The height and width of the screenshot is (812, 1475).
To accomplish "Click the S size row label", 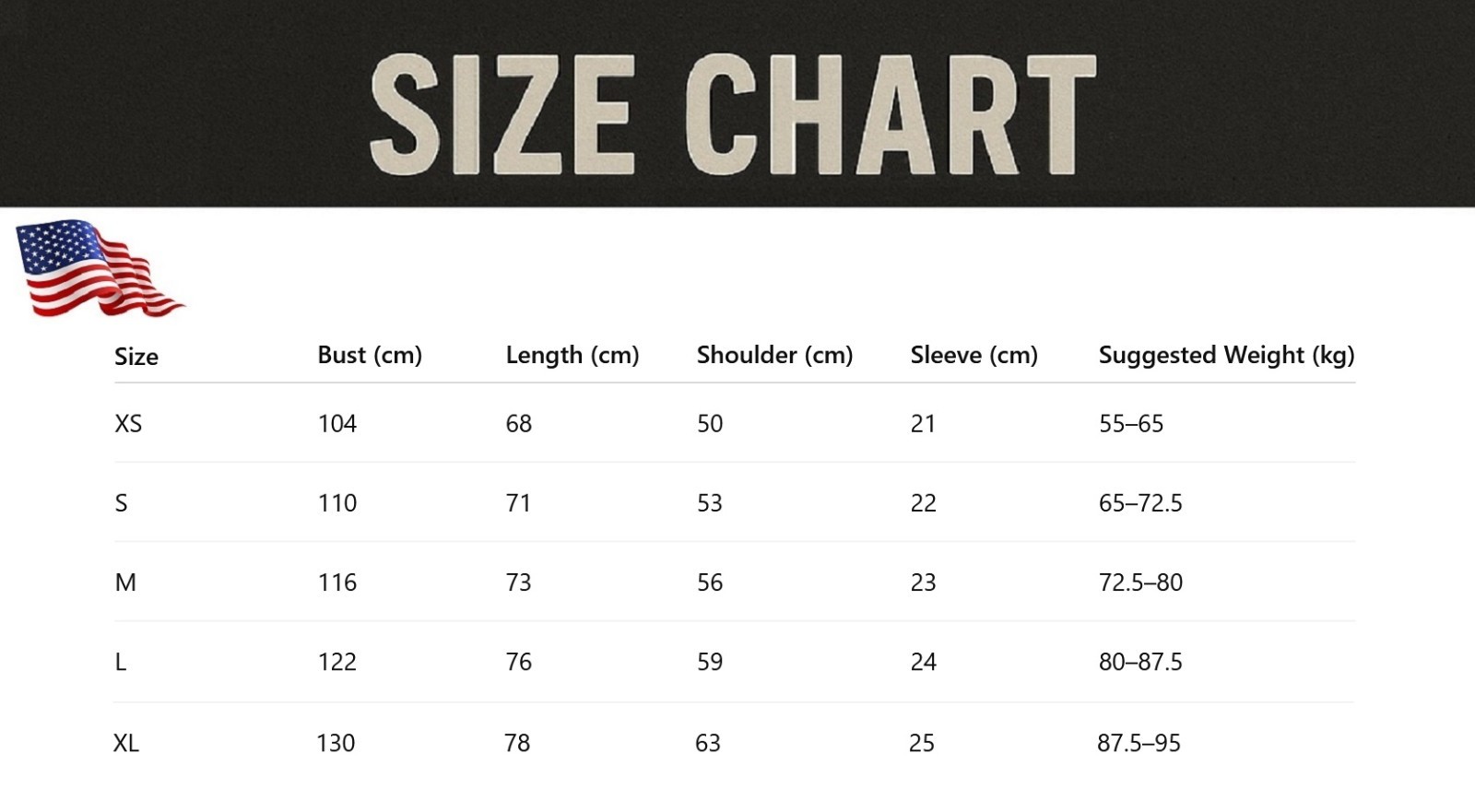I will coord(121,503).
